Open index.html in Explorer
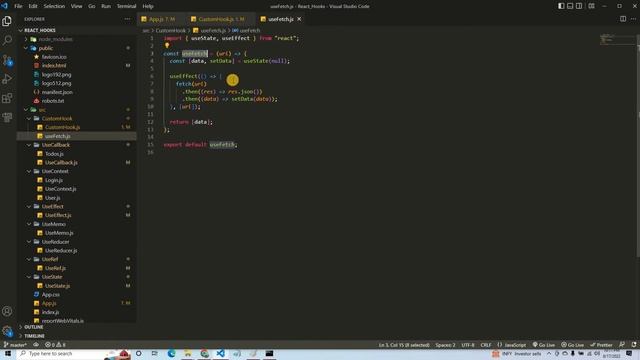The height and width of the screenshot is (360, 640). coord(77,66)
